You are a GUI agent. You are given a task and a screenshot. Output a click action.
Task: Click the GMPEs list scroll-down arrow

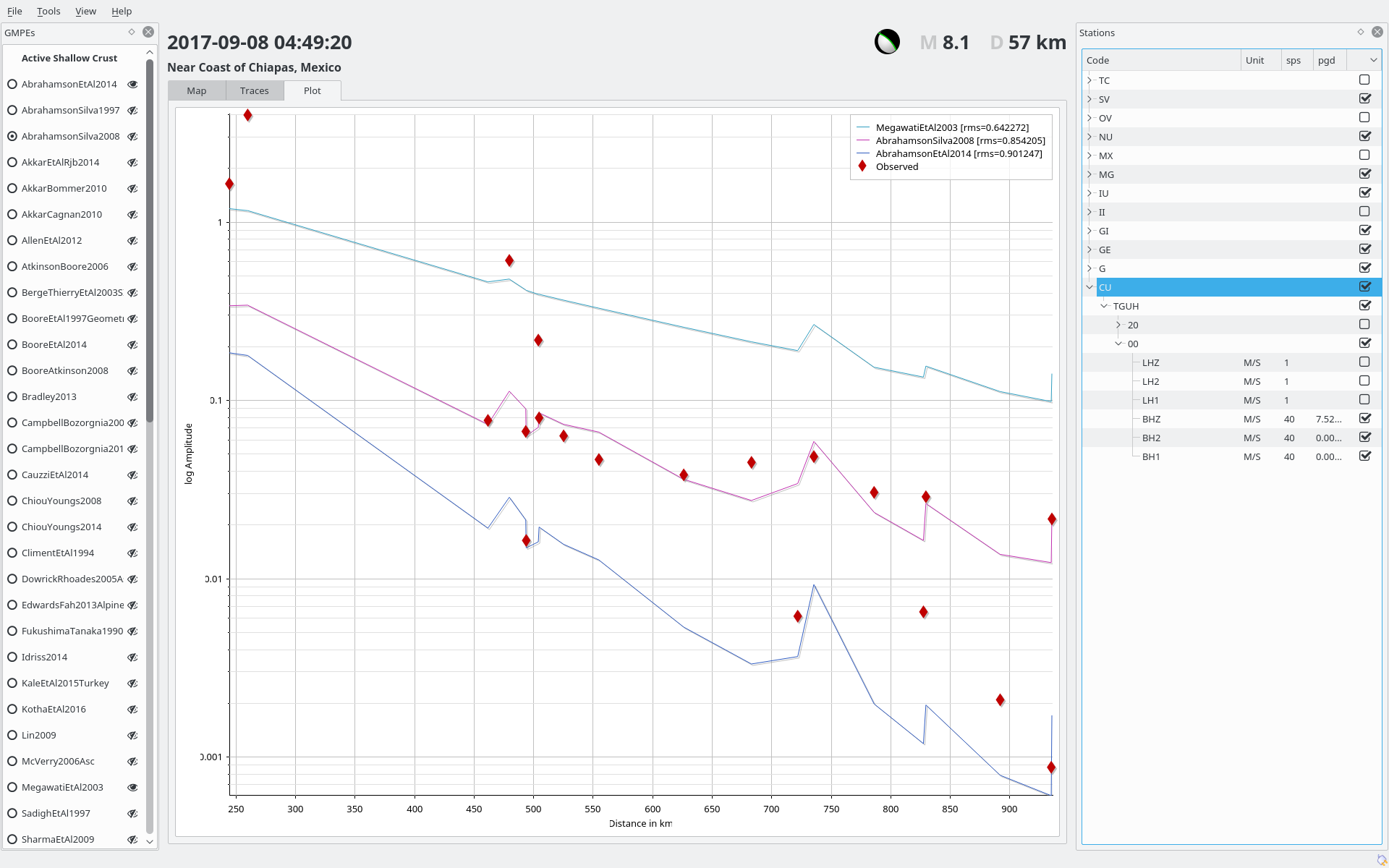click(x=150, y=841)
